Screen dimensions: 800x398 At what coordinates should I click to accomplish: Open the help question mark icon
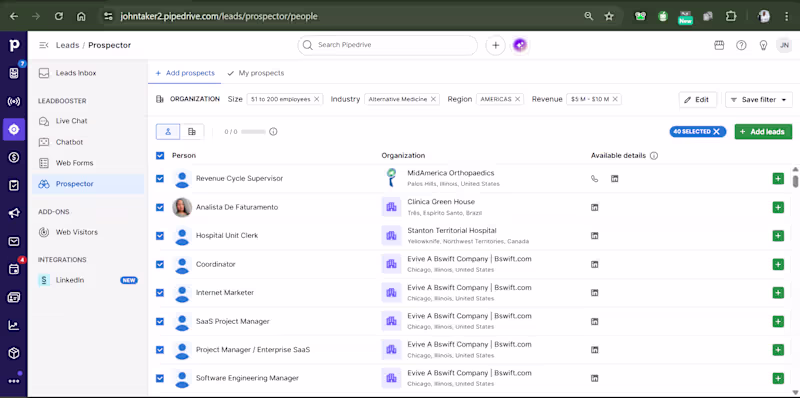pyautogui.click(x=741, y=45)
